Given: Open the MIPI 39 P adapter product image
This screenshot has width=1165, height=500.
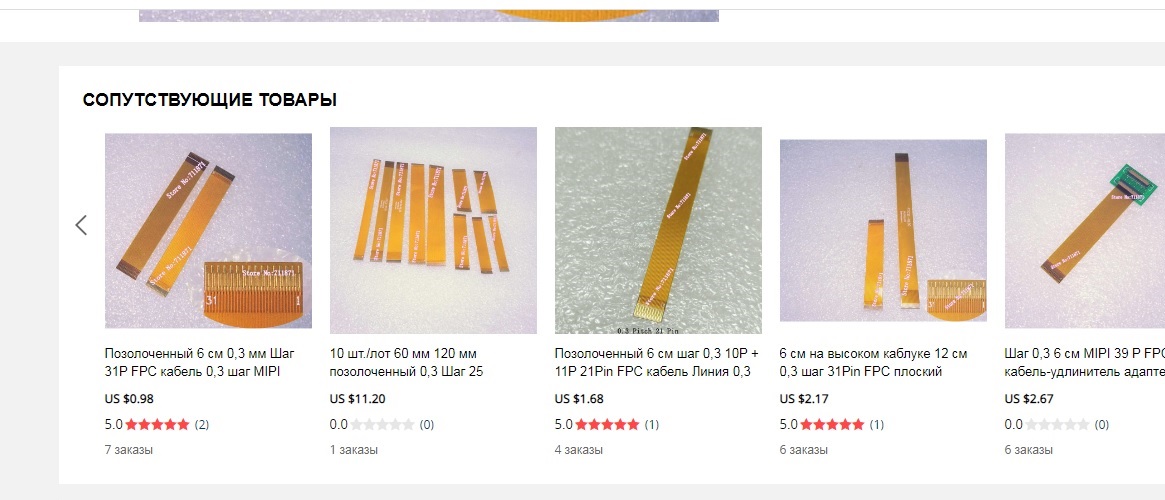Looking at the screenshot, I should coord(1085,231).
